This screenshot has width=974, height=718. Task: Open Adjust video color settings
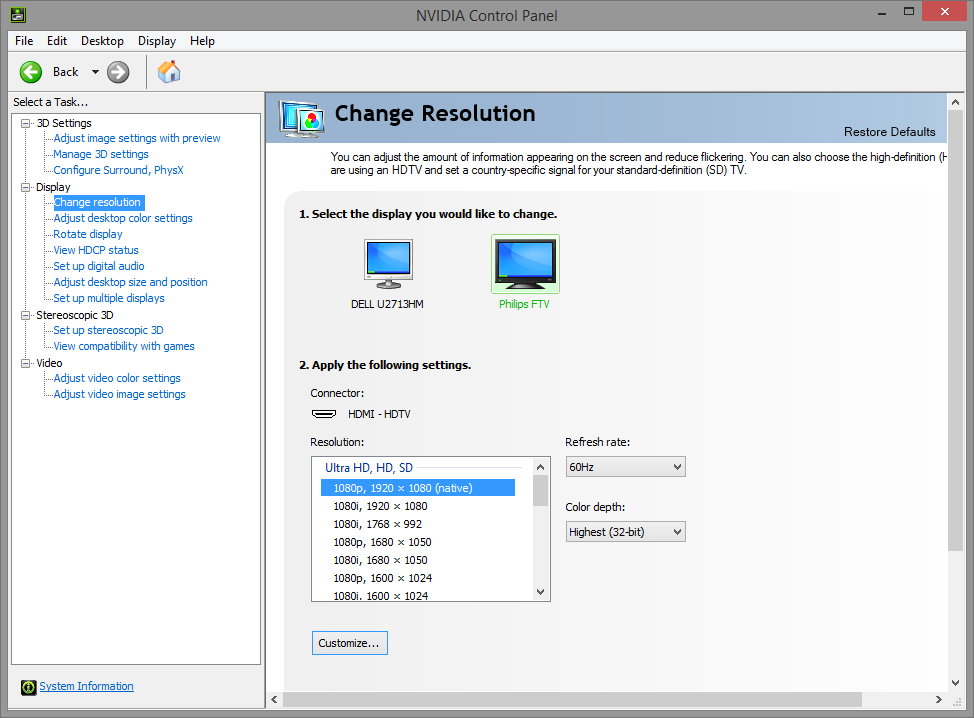[x=117, y=378]
